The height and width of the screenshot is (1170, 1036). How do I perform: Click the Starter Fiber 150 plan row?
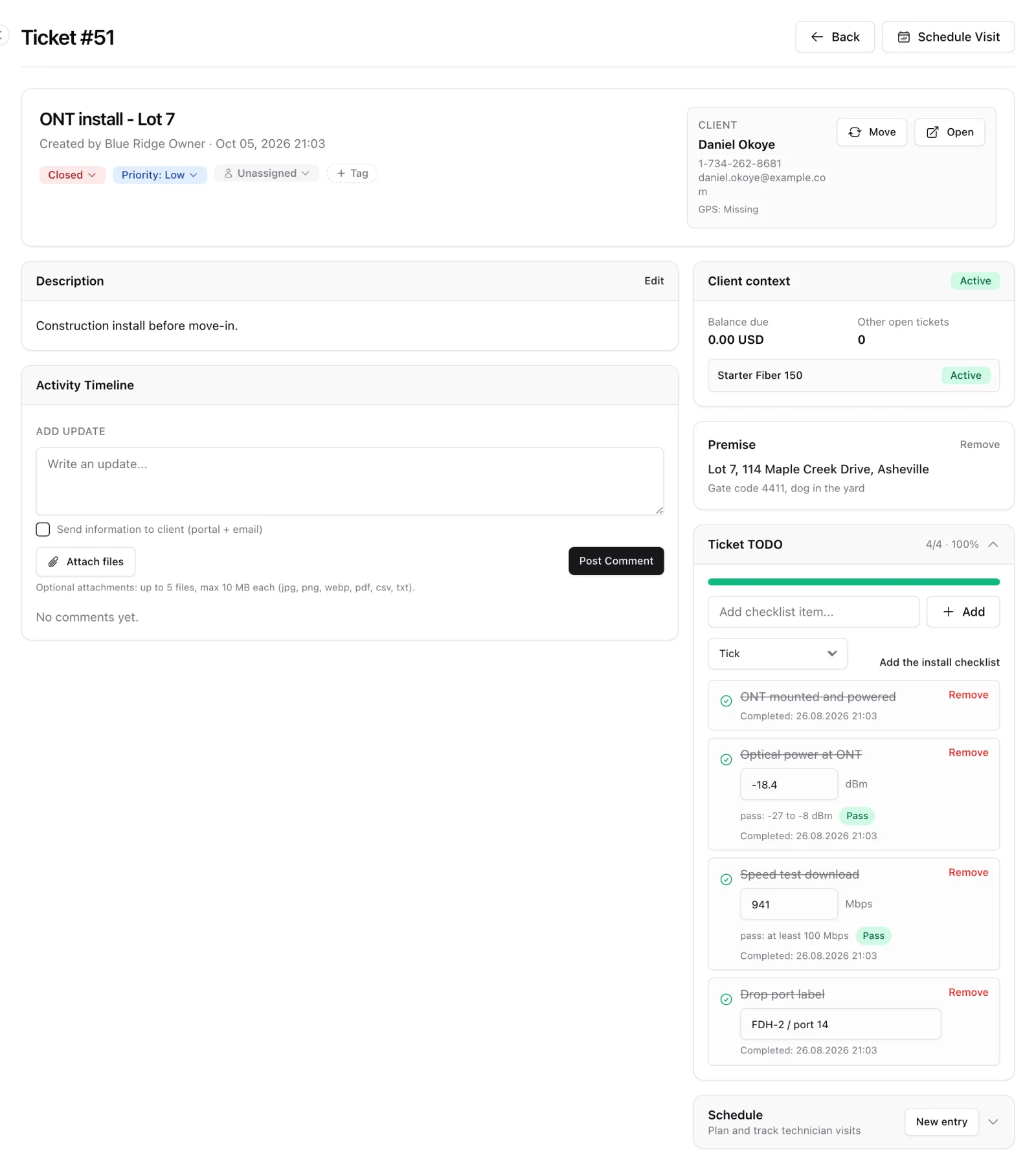pyautogui.click(x=853, y=376)
